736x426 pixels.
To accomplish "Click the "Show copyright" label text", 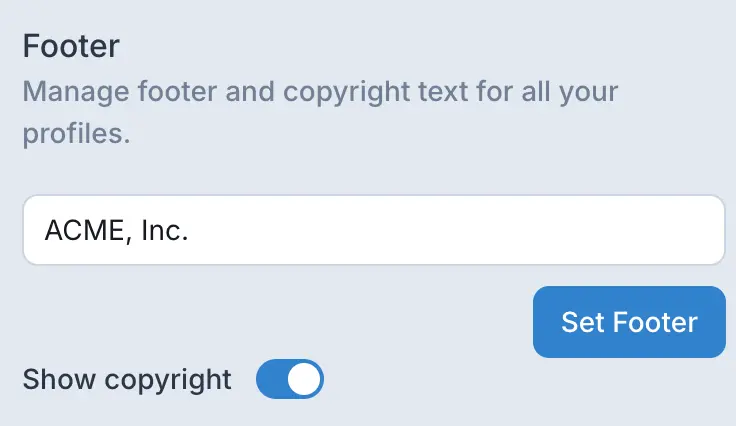I will click(x=127, y=380).
